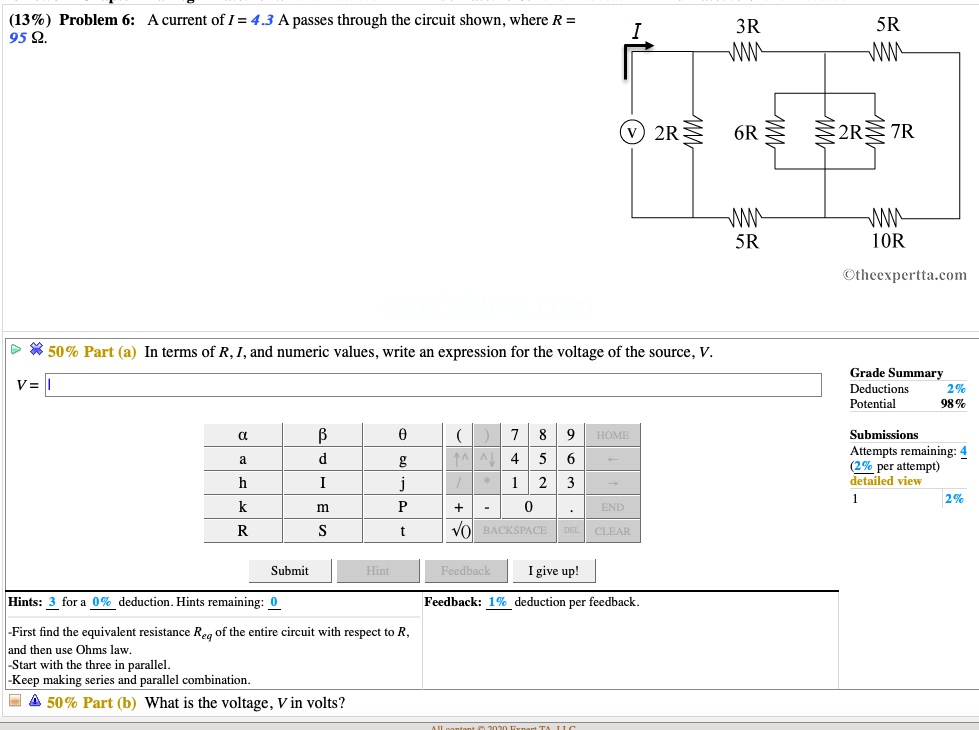The width and height of the screenshot is (979, 730).
Task: Click the hints count 3 link
Action: [52, 602]
